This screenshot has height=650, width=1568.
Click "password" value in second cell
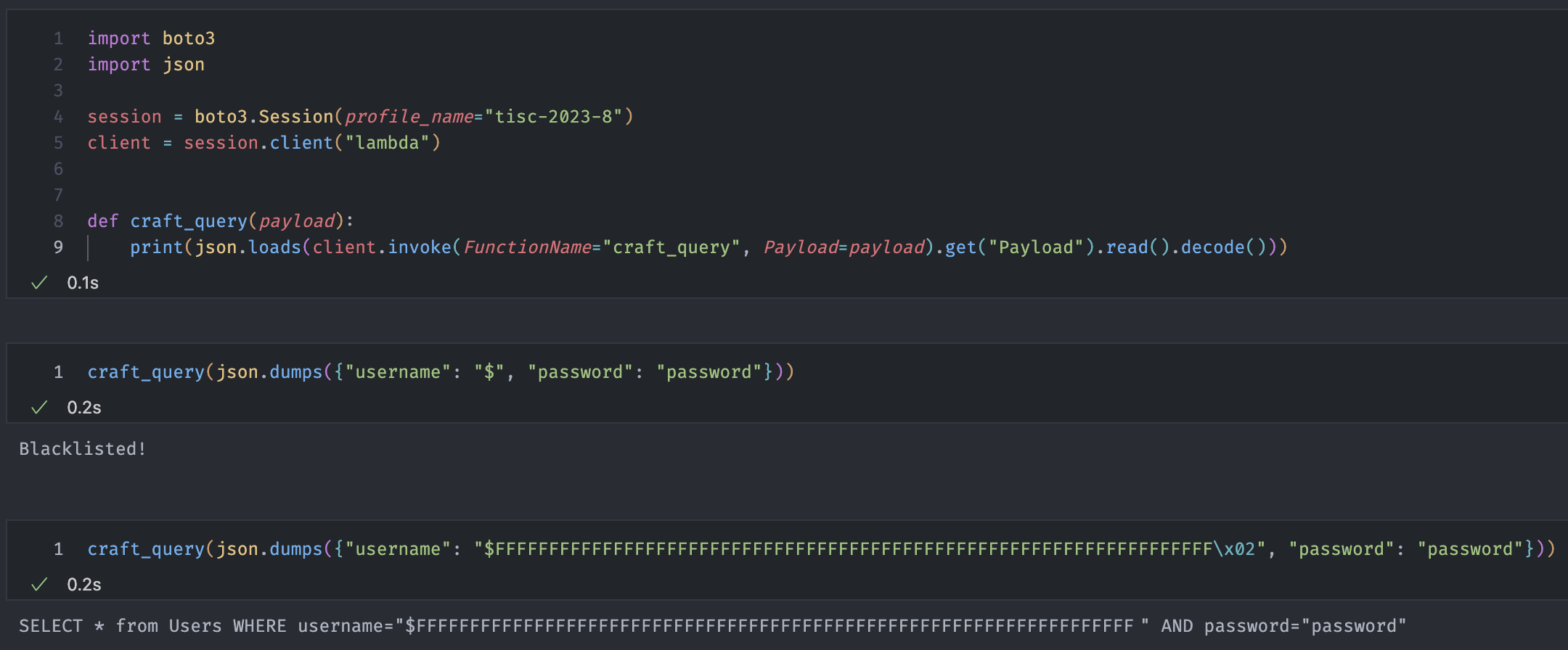point(709,372)
